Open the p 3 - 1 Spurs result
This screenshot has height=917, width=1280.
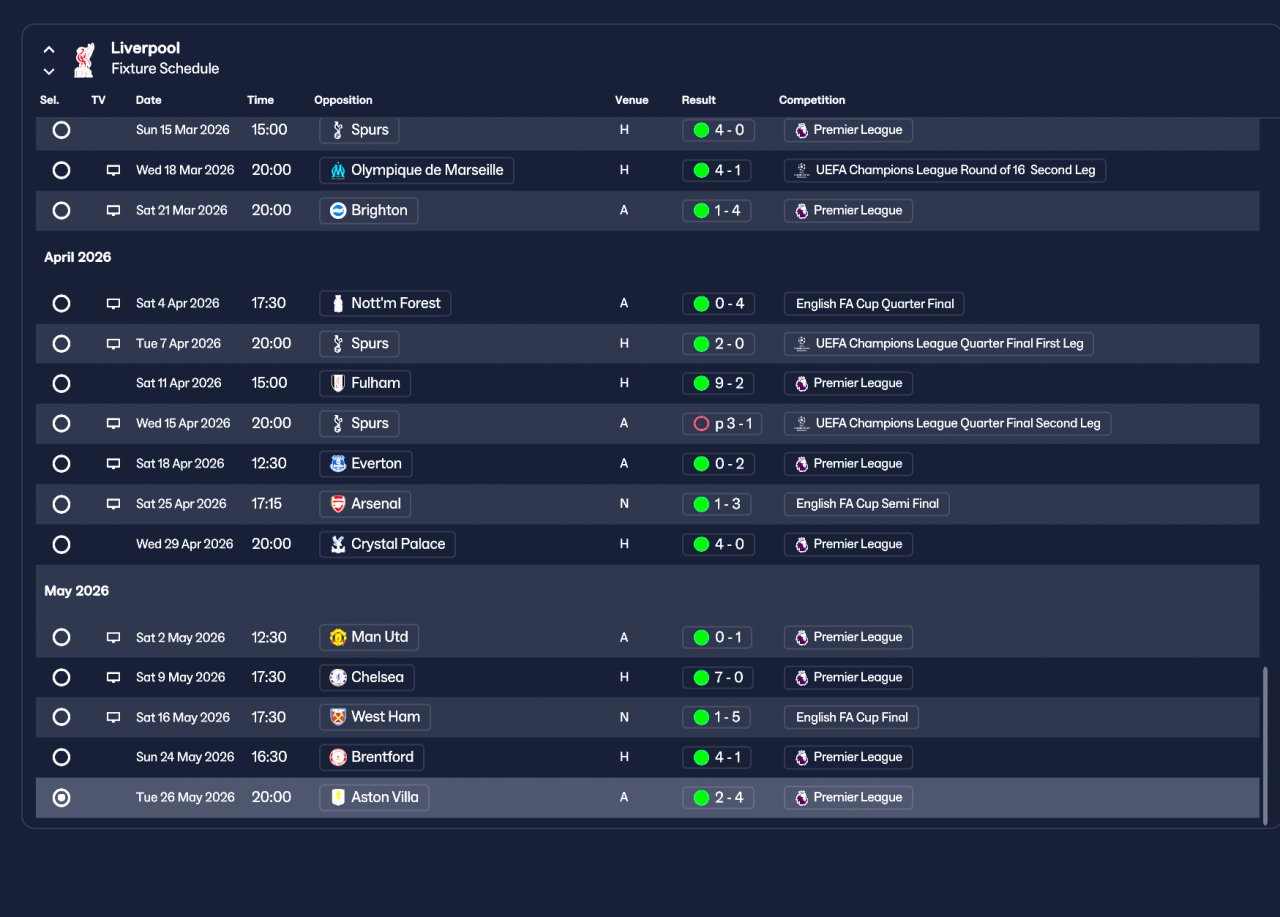click(722, 423)
